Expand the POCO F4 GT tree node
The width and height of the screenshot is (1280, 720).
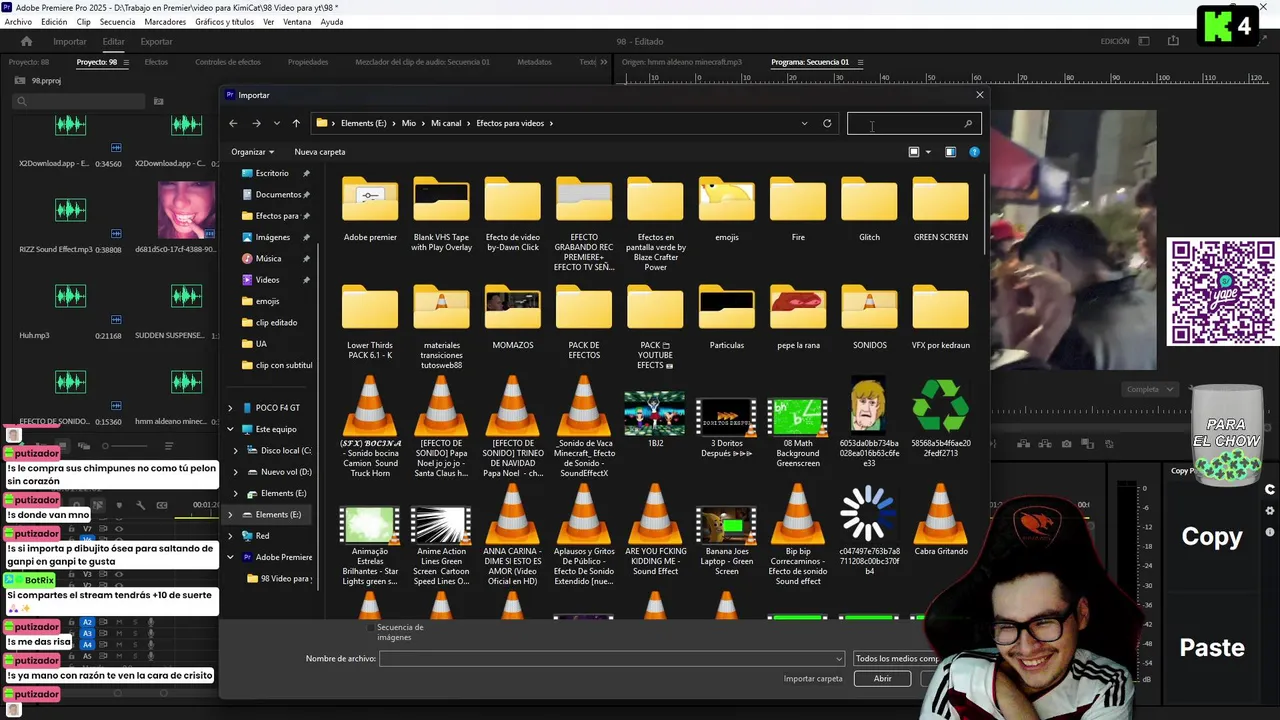click(230, 408)
